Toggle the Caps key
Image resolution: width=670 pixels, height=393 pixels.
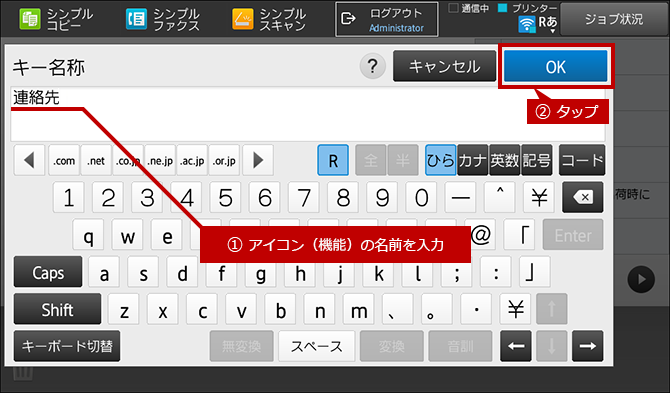(48, 272)
